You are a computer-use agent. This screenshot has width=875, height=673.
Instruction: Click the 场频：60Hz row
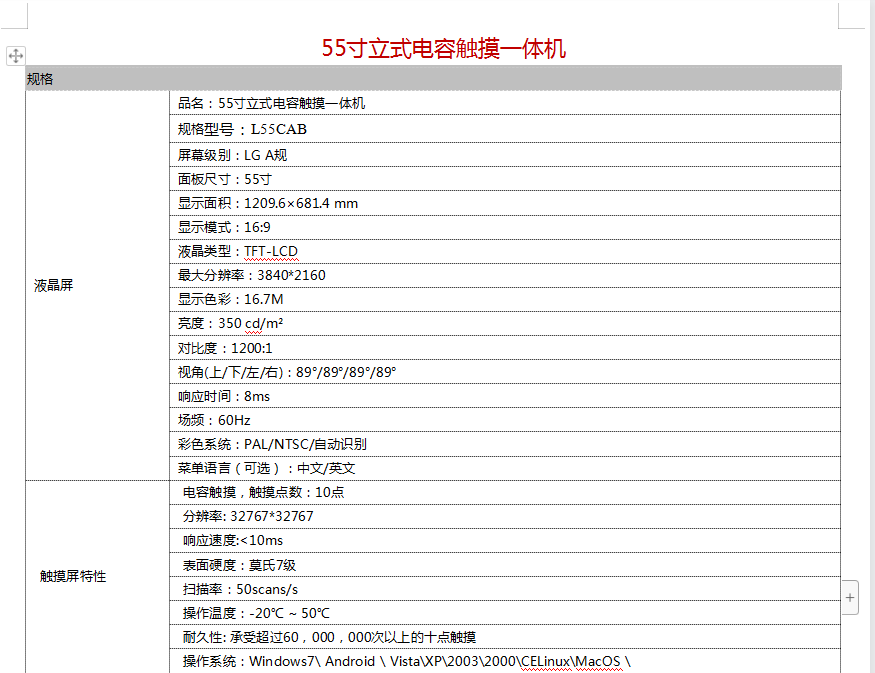pos(505,420)
